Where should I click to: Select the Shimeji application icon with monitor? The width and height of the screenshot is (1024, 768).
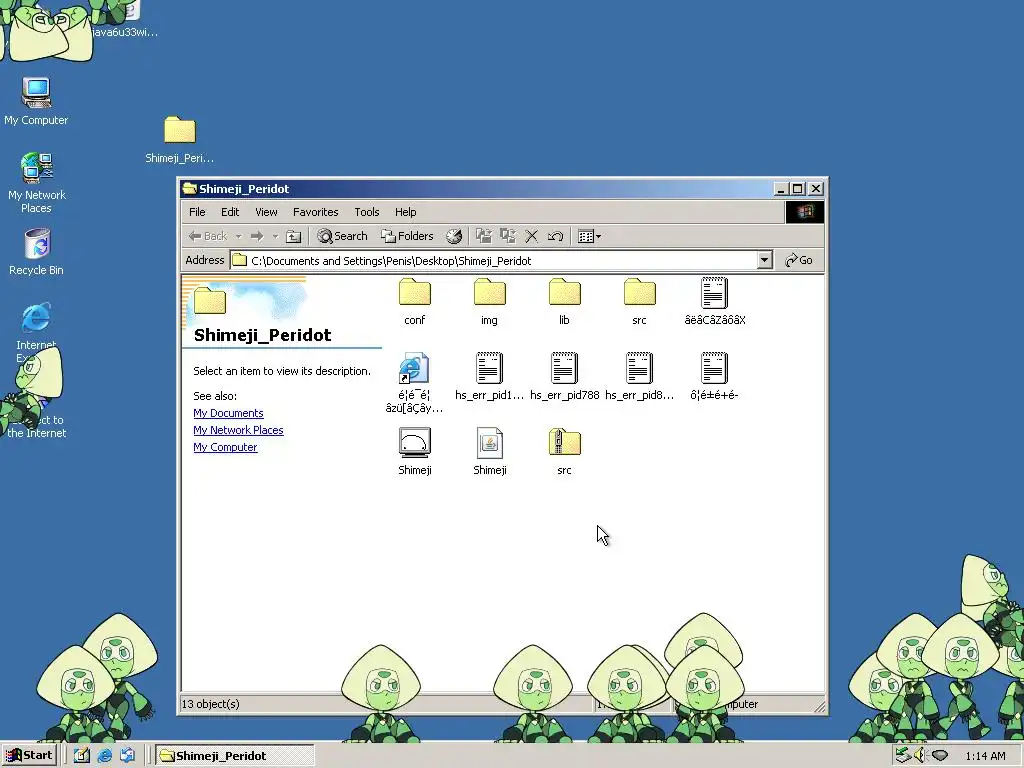415,443
